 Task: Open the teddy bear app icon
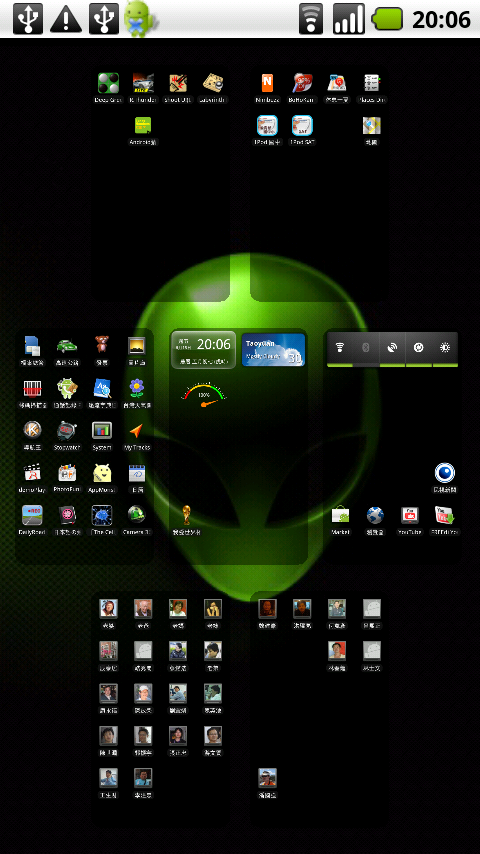pyautogui.click(x=102, y=345)
